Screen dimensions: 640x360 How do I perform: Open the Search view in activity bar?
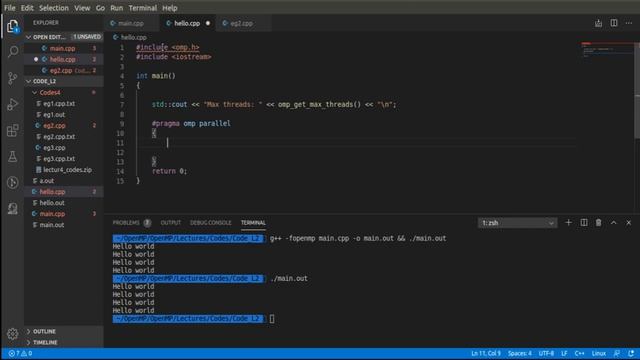click(x=13, y=51)
